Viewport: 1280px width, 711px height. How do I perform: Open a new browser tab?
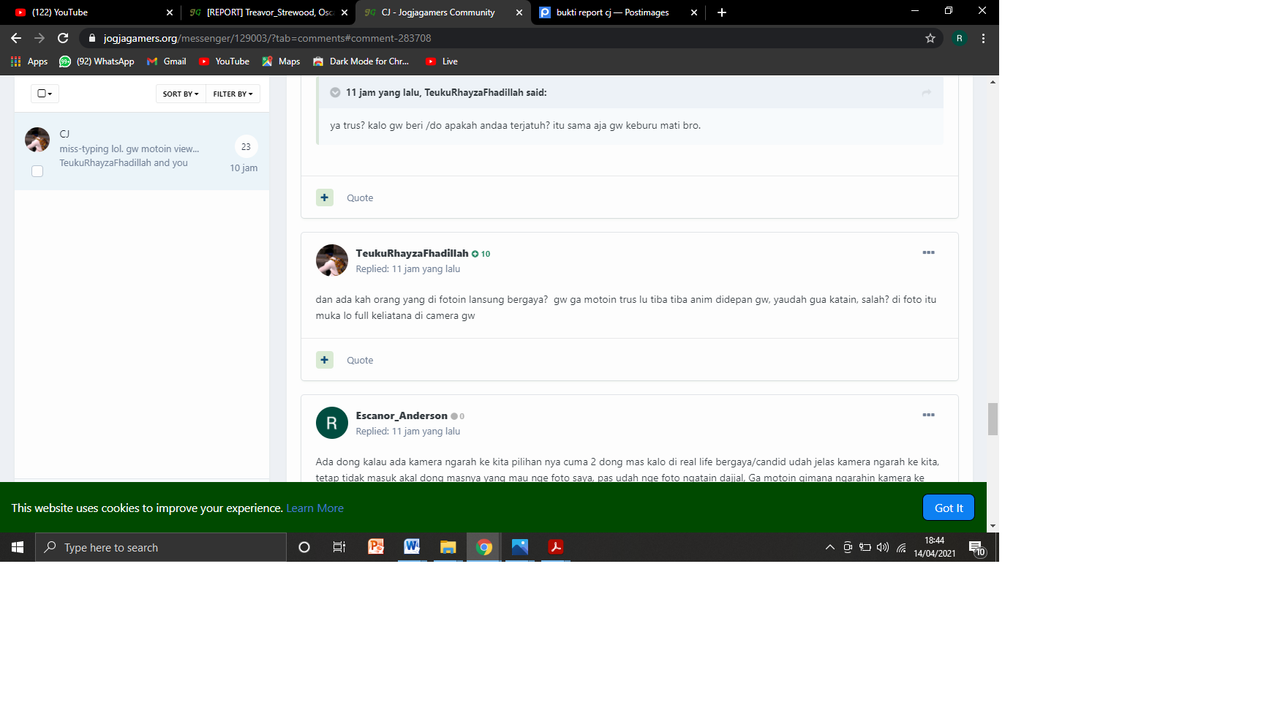(x=722, y=12)
